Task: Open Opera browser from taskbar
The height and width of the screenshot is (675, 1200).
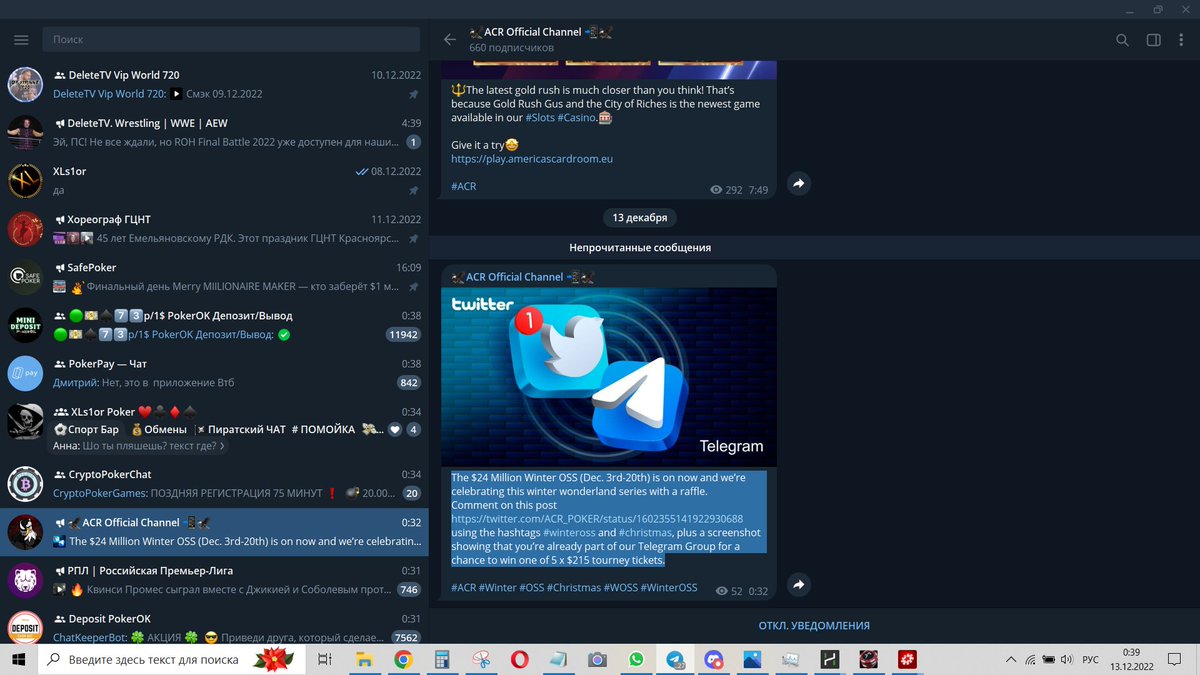Action: click(519, 660)
